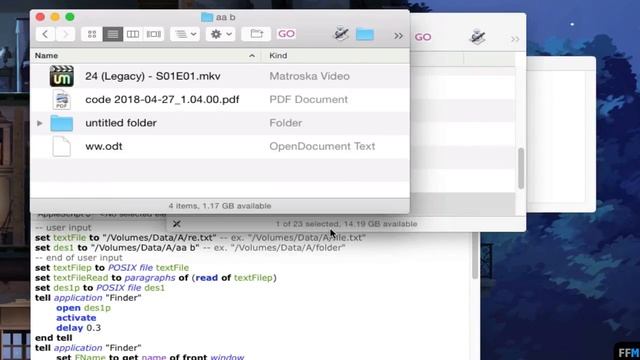The image size is (640, 360).
Task: Click script line 'set textFilep to POSIX file textFile'
Action: [112, 268]
